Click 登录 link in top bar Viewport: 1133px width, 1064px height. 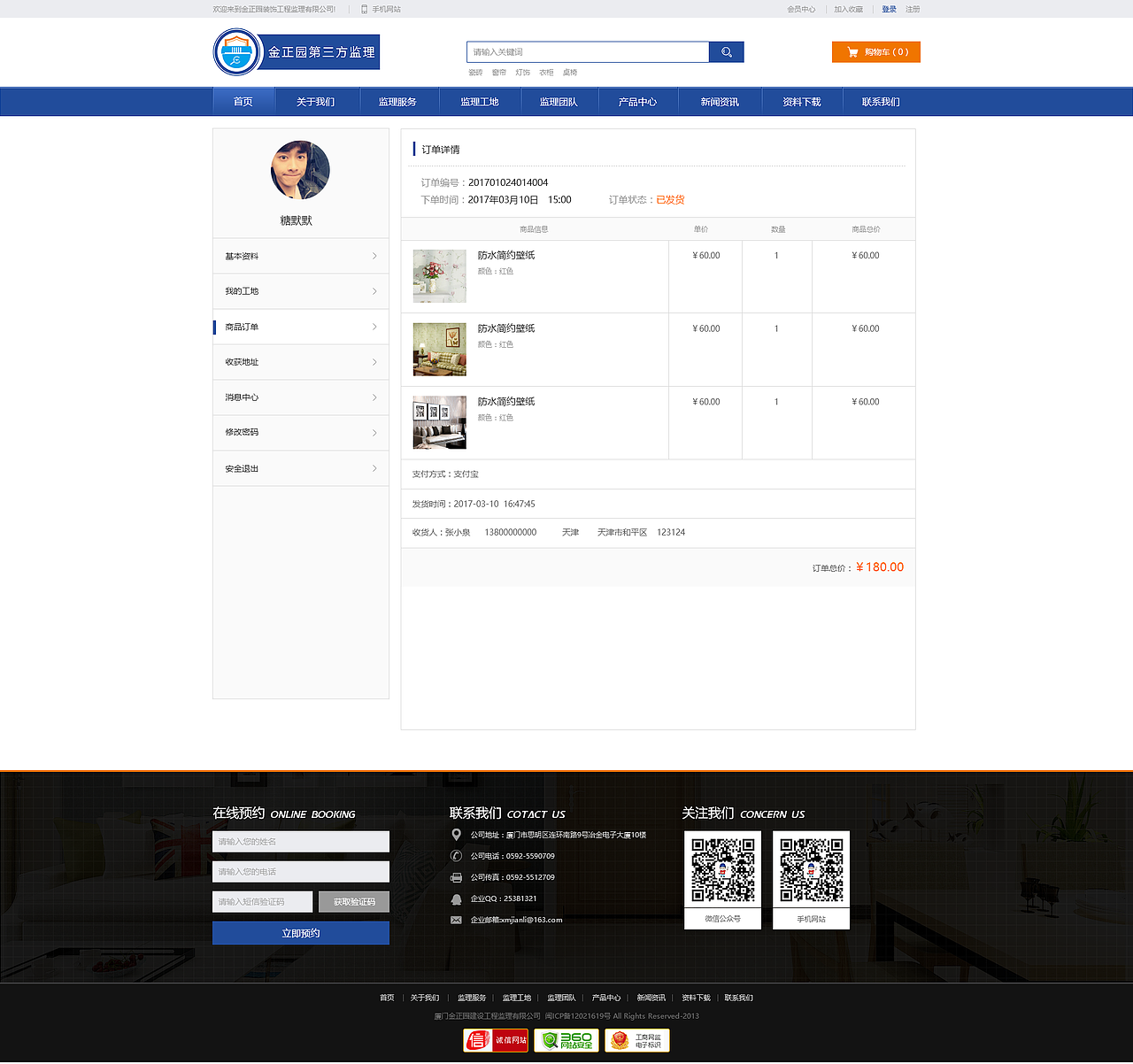tap(889, 9)
